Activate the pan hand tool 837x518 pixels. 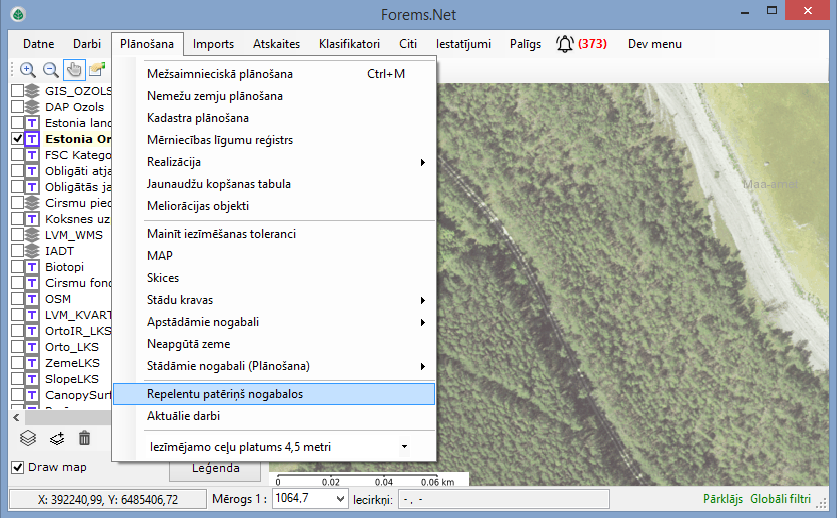(x=74, y=69)
